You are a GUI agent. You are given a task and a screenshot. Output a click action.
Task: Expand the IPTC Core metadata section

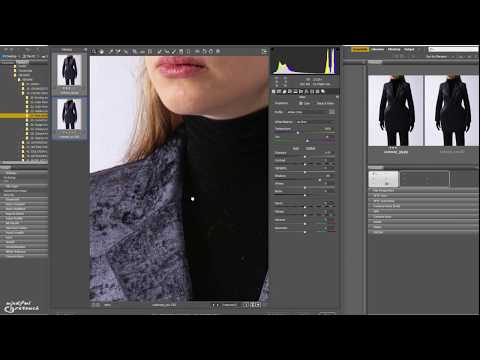[x=423, y=196]
